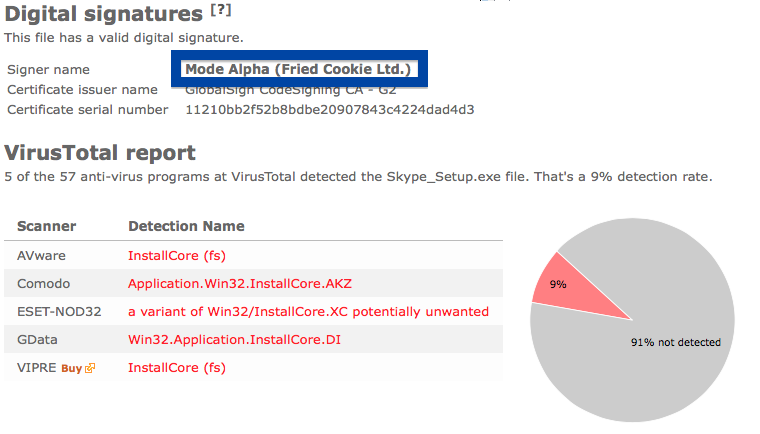The width and height of the screenshot is (760, 434).
Task: Click the VirusTotal report heading
Action: [x=100, y=153]
